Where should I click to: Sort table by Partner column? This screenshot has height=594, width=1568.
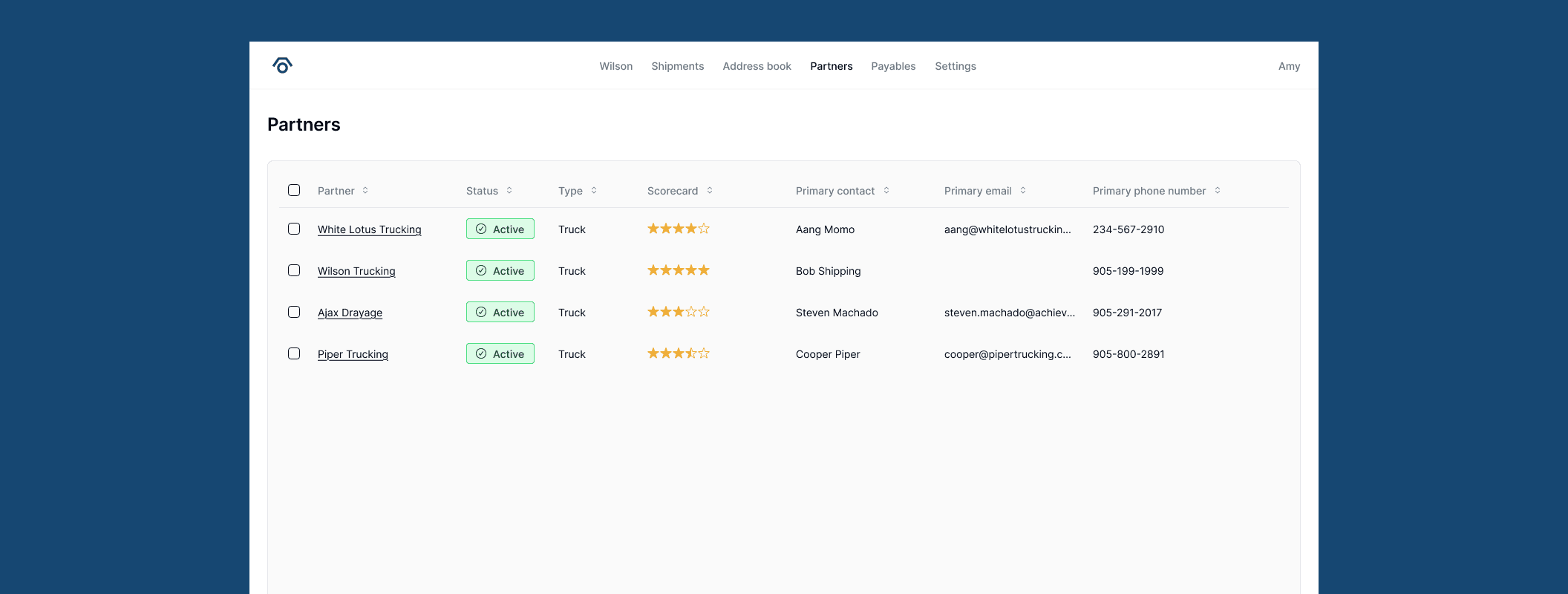click(365, 191)
